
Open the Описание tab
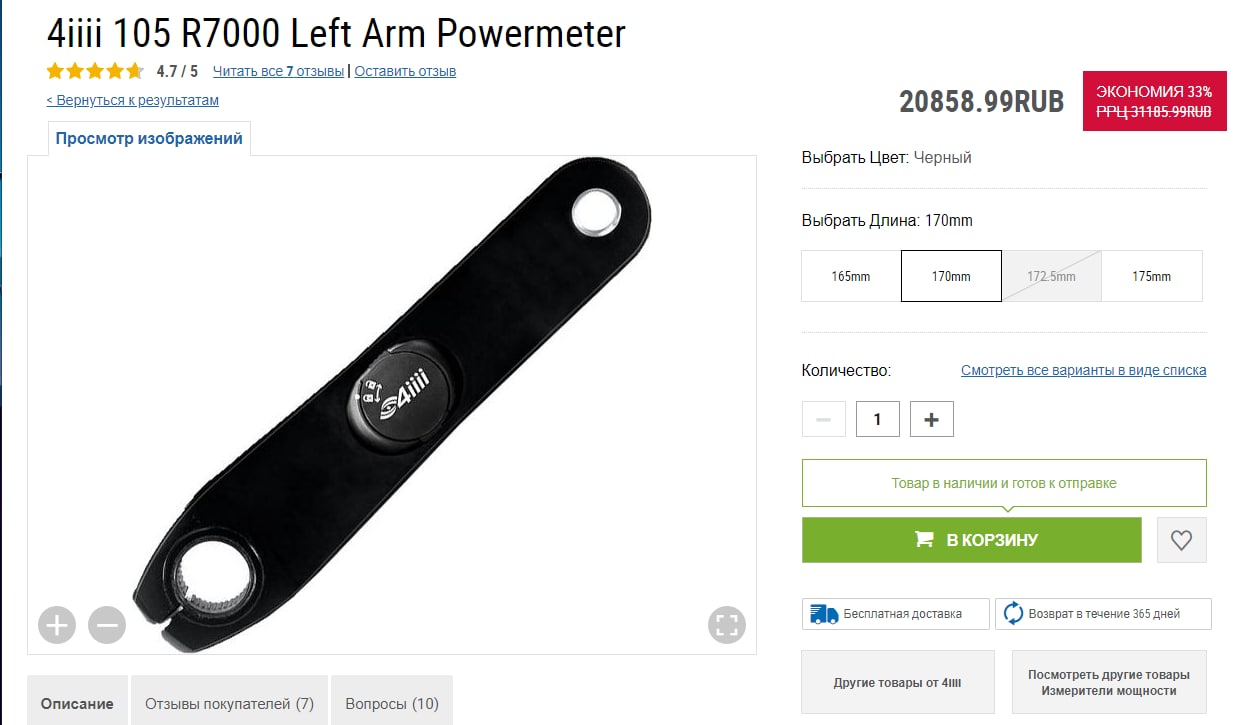coord(77,703)
